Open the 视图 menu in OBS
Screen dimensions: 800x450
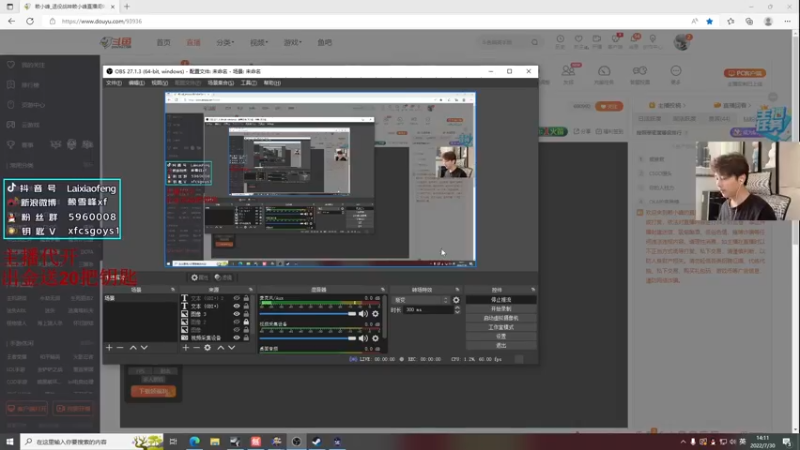click(x=159, y=83)
